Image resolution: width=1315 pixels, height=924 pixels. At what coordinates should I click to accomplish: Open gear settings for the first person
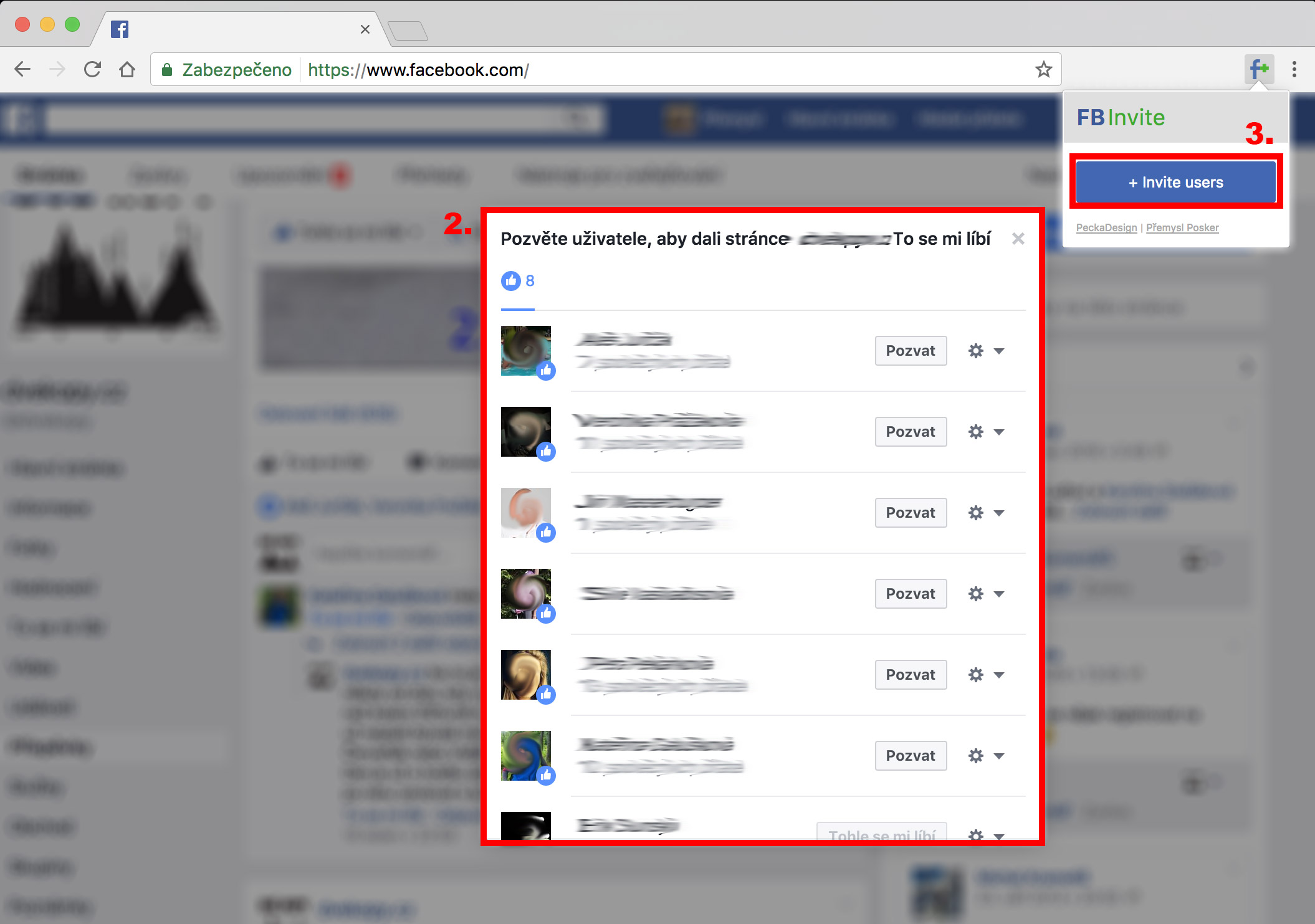click(x=976, y=351)
